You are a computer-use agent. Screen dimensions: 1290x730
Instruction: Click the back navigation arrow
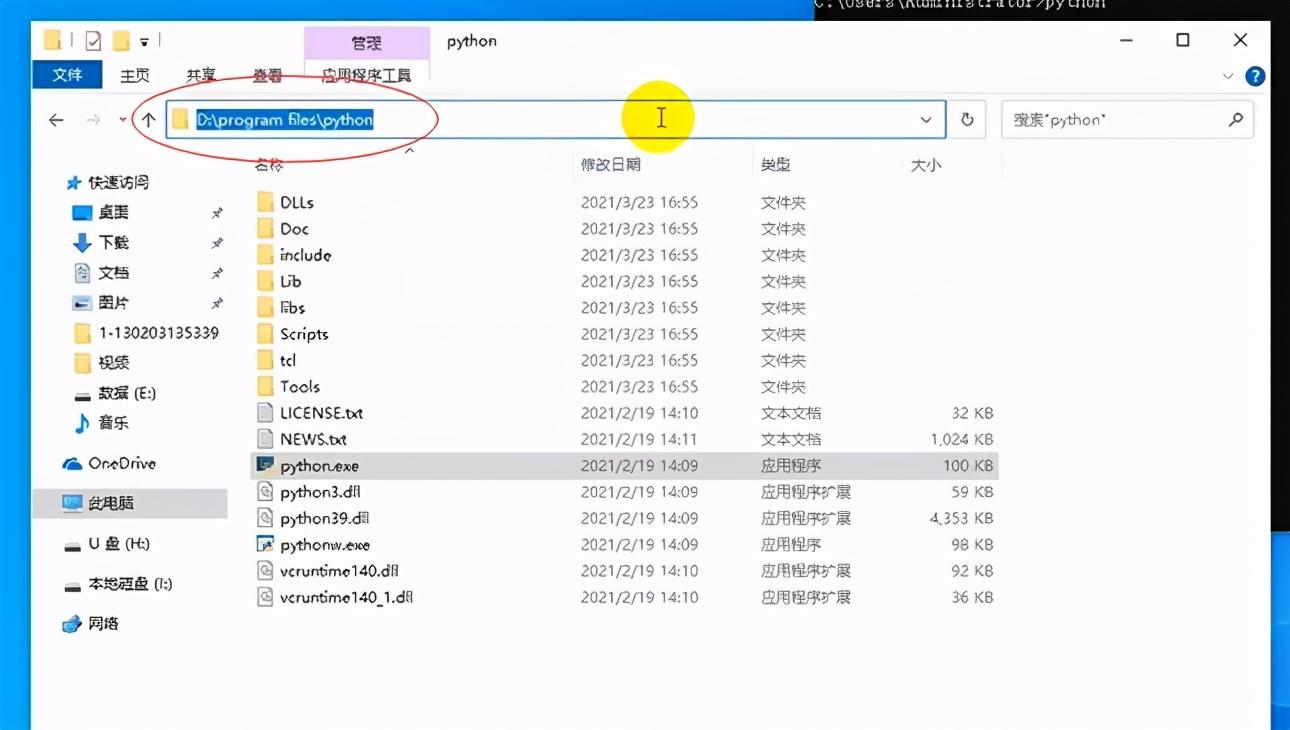(x=56, y=119)
